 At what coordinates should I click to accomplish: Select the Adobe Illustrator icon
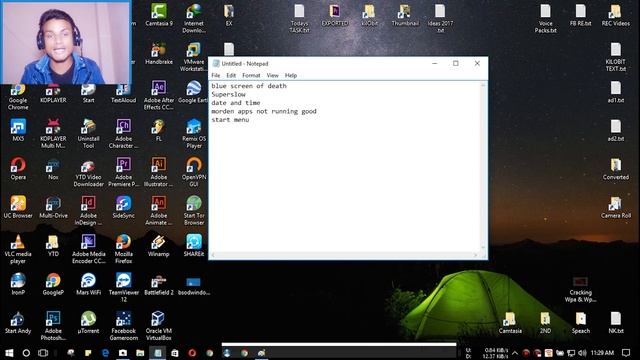[x=159, y=172]
